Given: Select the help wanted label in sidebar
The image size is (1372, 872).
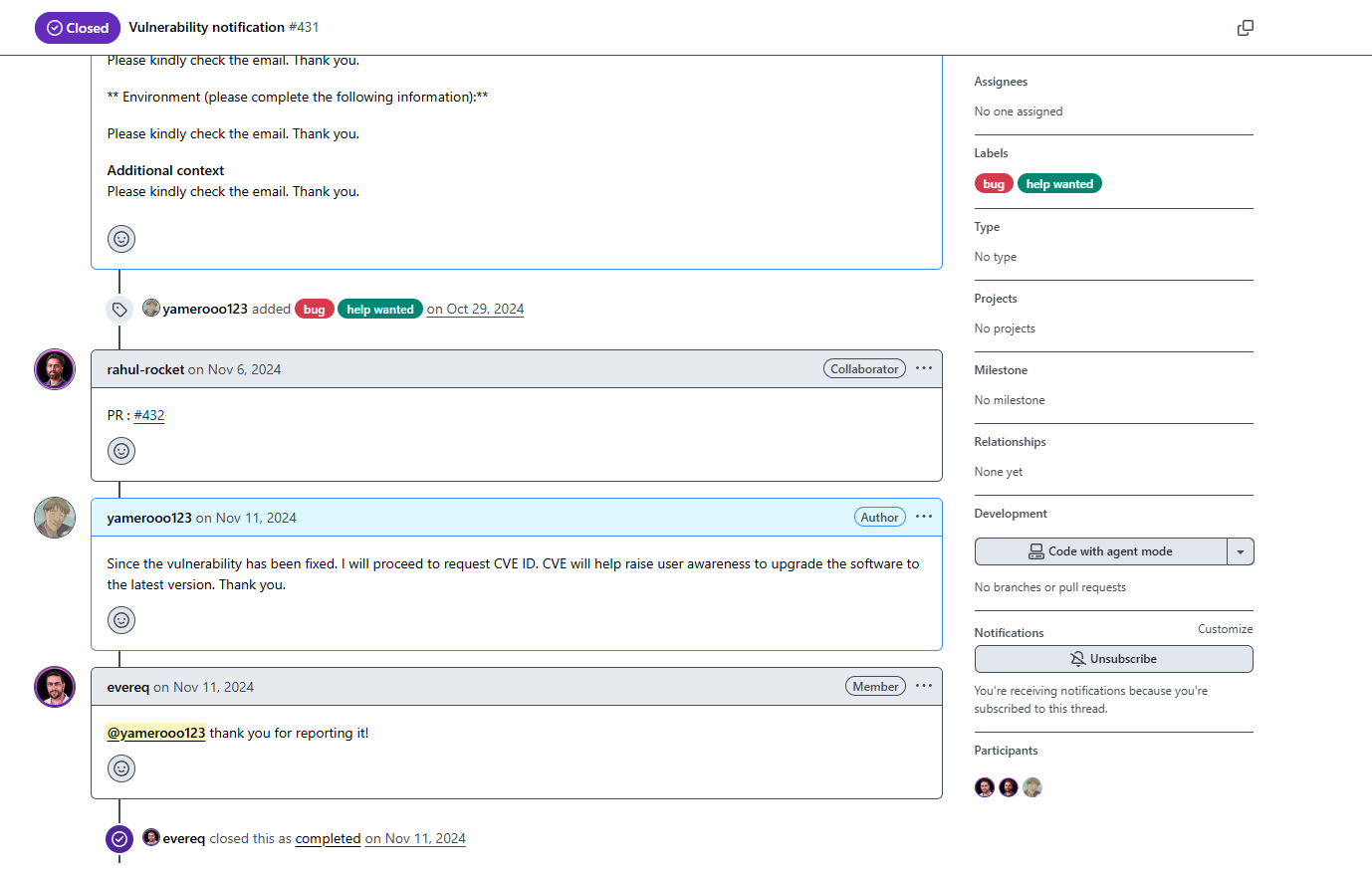Looking at the screenshot, I should pos(1059,184).
